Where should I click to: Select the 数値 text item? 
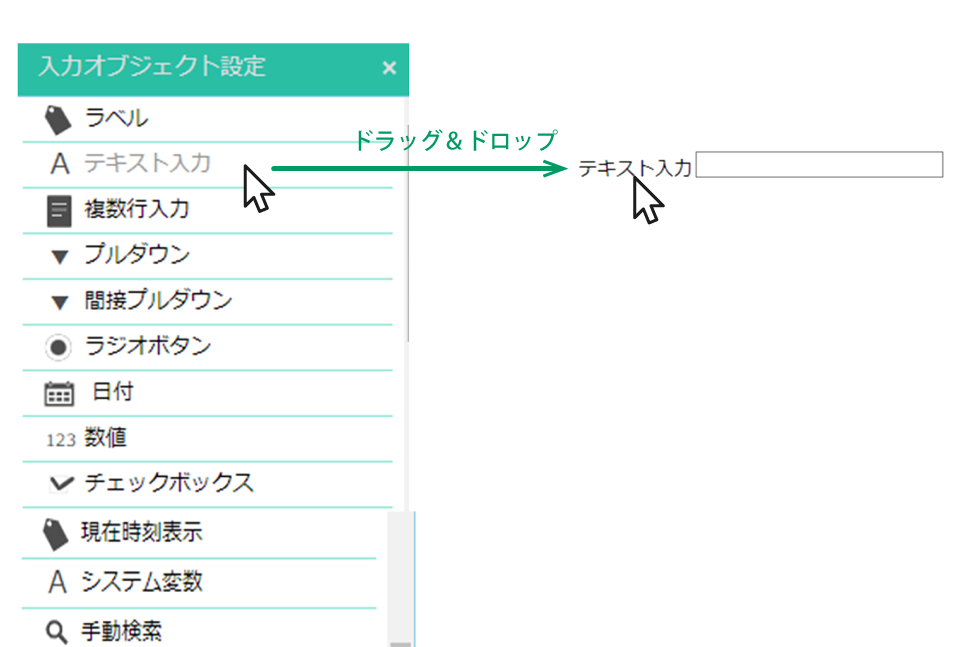[x=105, y=438]
